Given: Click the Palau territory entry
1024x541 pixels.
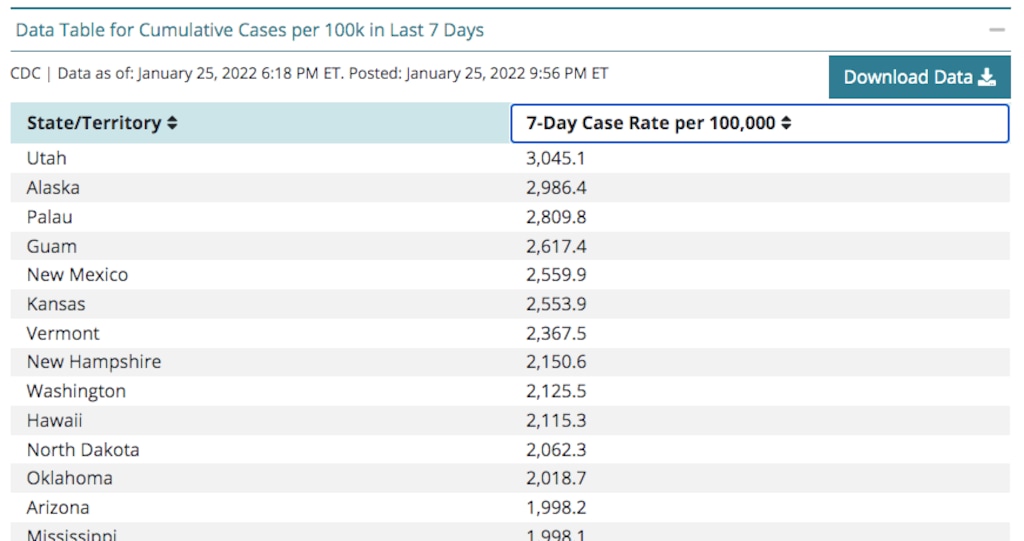Looking at the screenshot, I should point(50,217).
